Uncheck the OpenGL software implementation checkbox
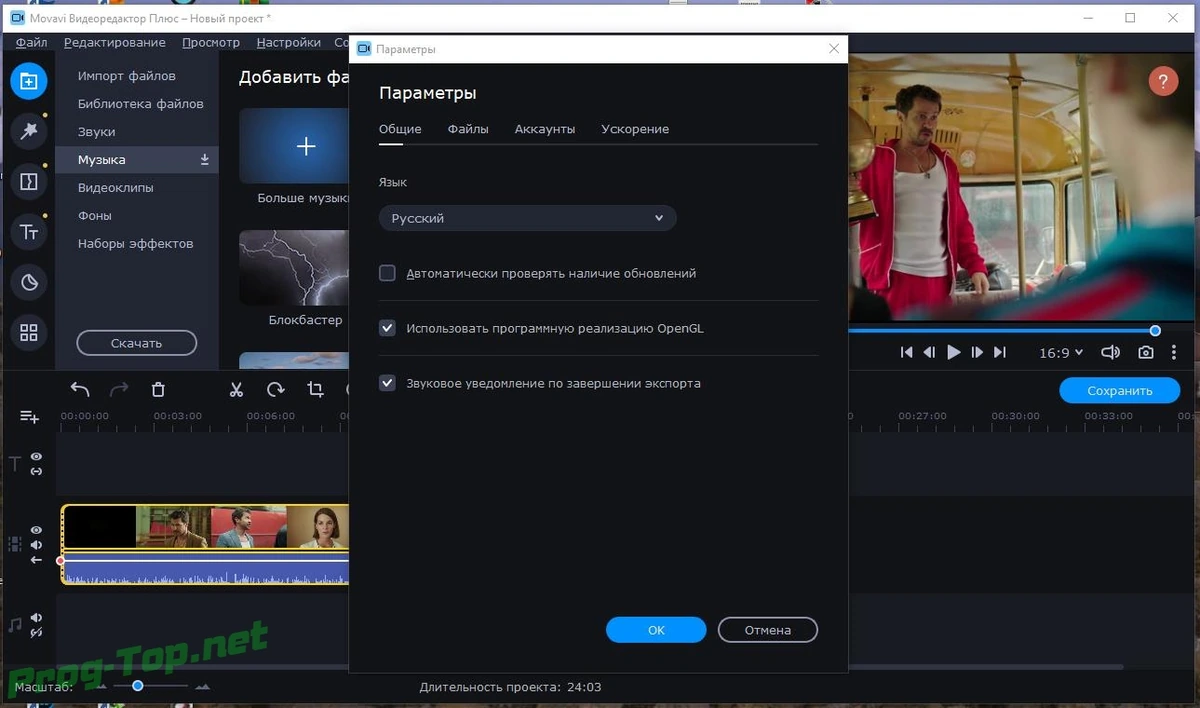Image resolution: width=1200 pixels, height=708 pixels. point(387,328)
